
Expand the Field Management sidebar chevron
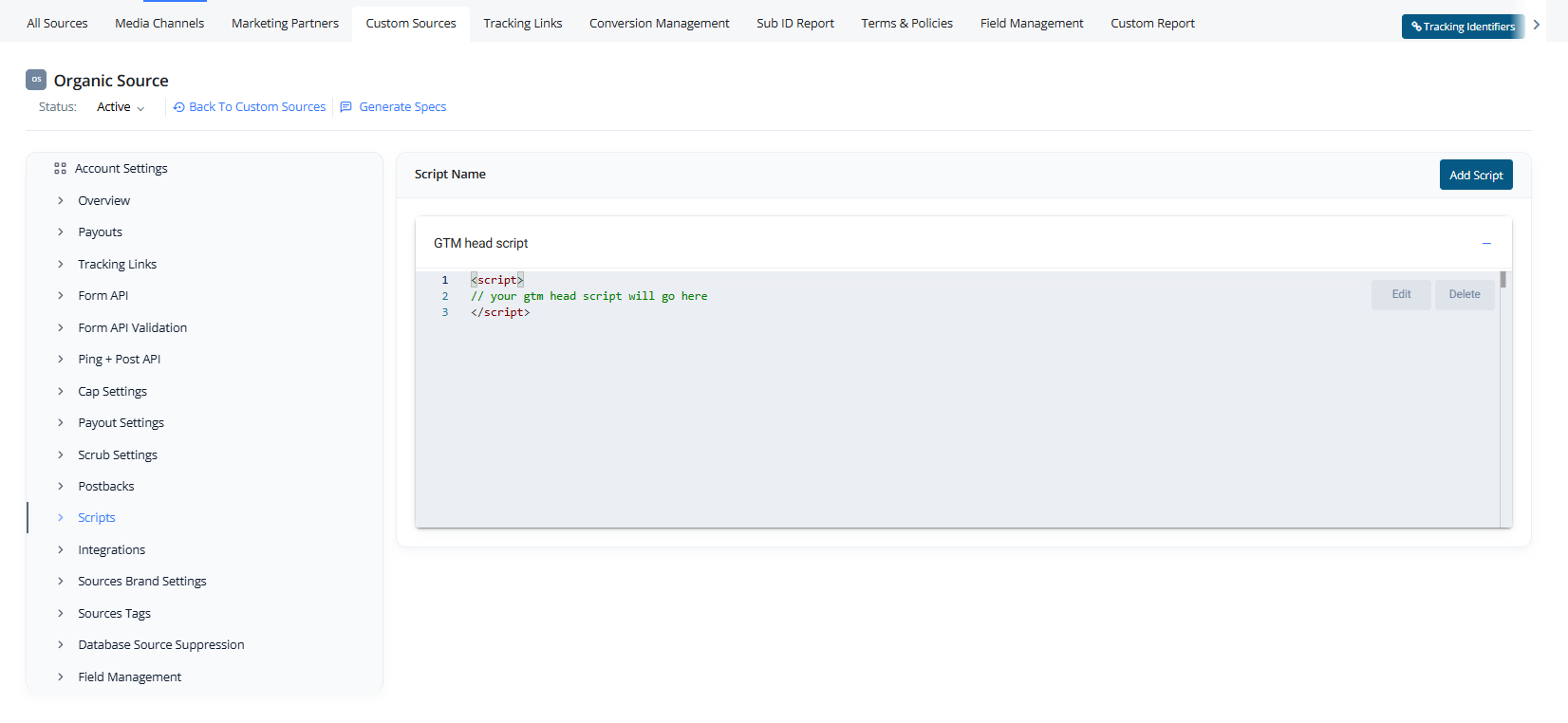pos(61,677)
